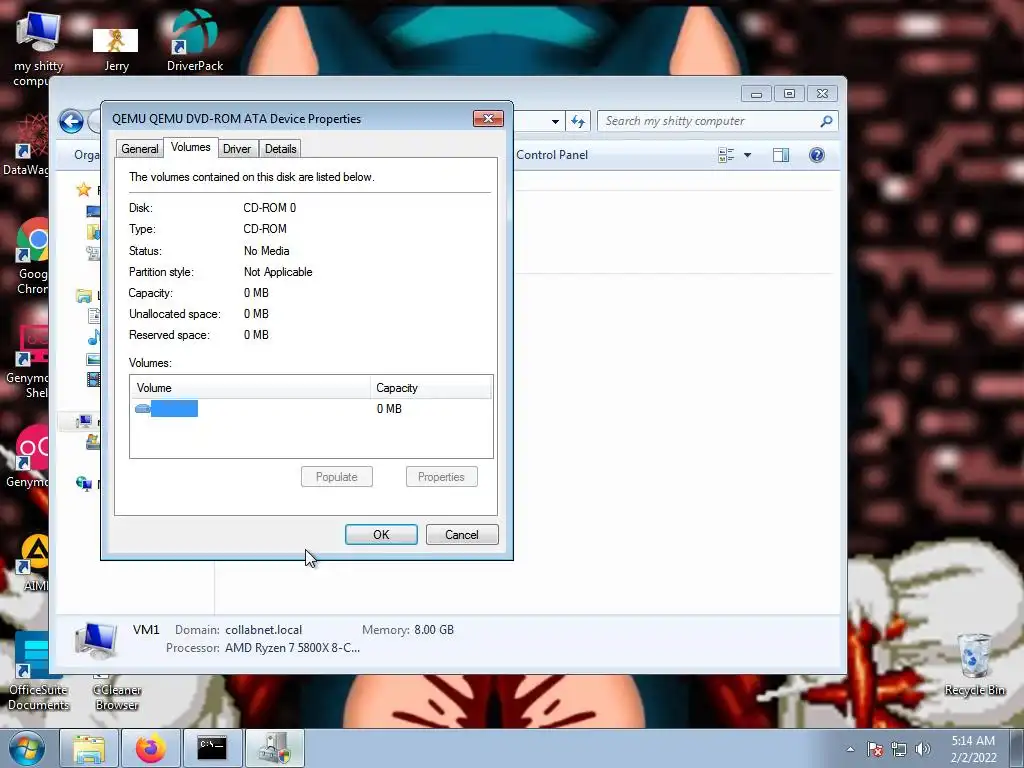Select Network in the Explorer sidebar

(x=84, y=483)
